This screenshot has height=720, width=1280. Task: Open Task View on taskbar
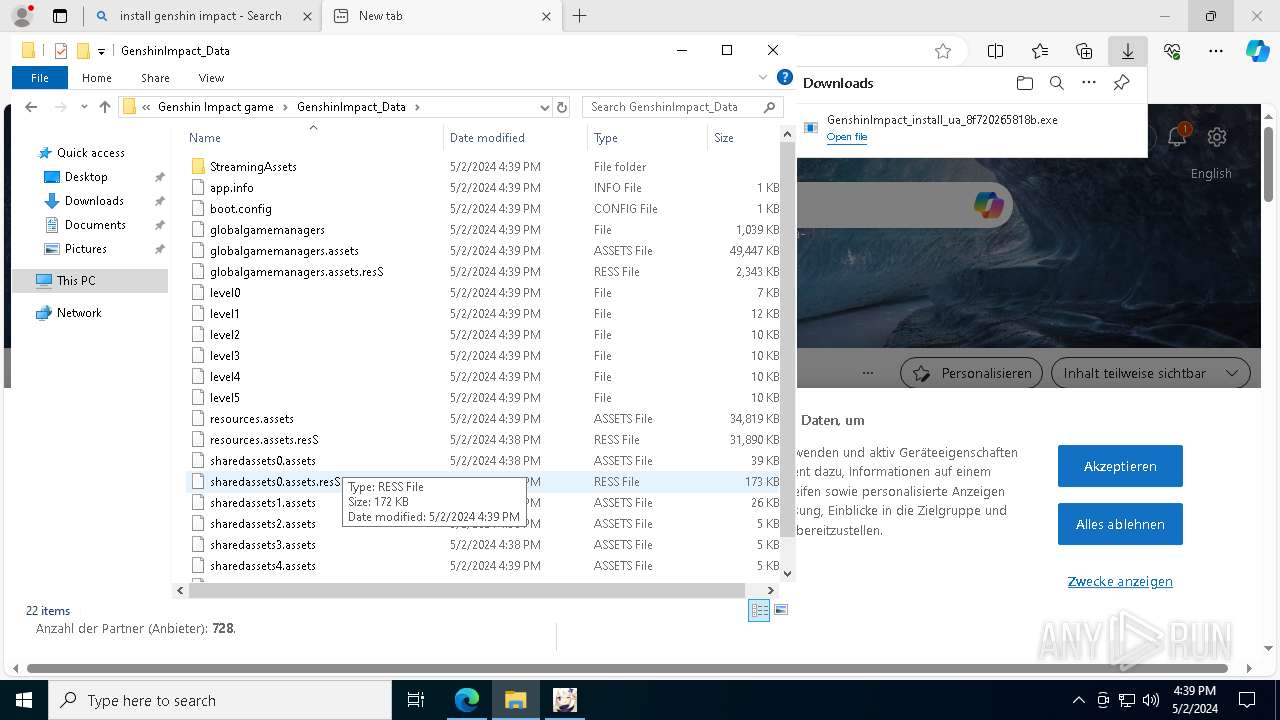coord(416,700)
